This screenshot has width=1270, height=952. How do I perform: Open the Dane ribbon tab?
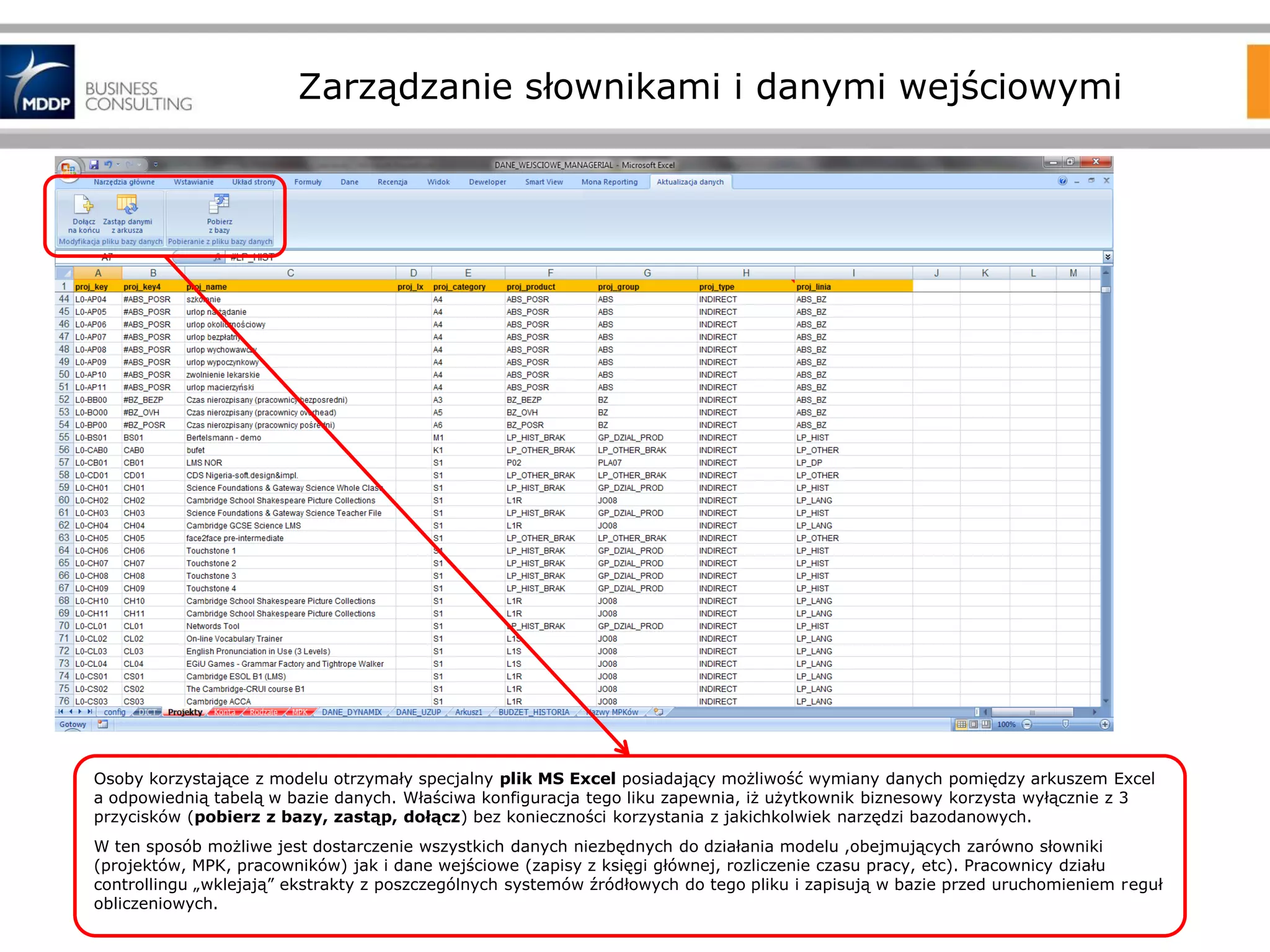point(349,182)
